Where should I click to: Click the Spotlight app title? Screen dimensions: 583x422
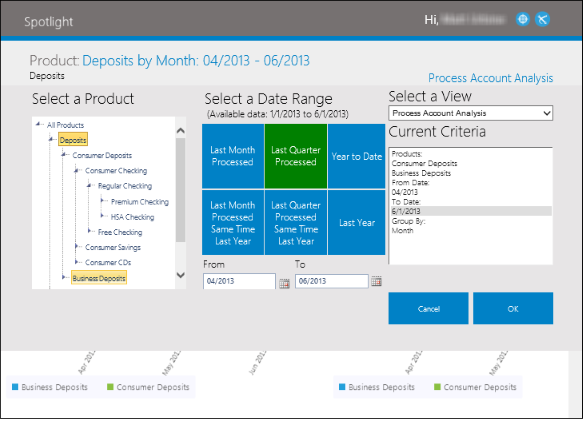tap(48, 22)
